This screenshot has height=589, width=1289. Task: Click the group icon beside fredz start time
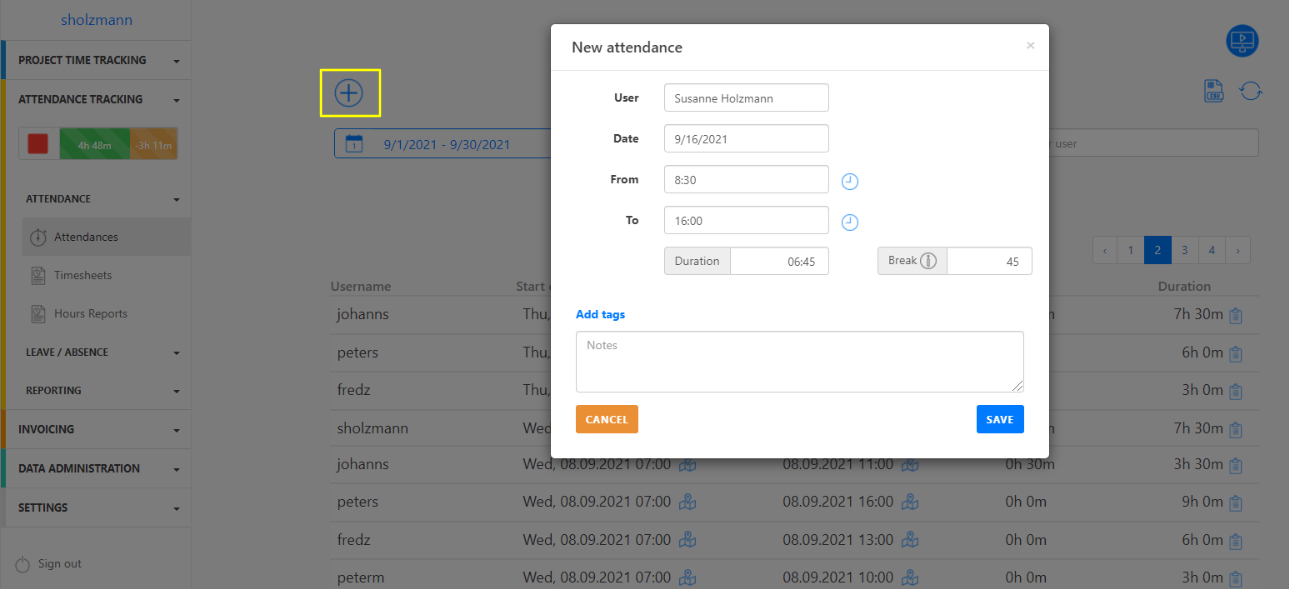click(x=687, y=540)
